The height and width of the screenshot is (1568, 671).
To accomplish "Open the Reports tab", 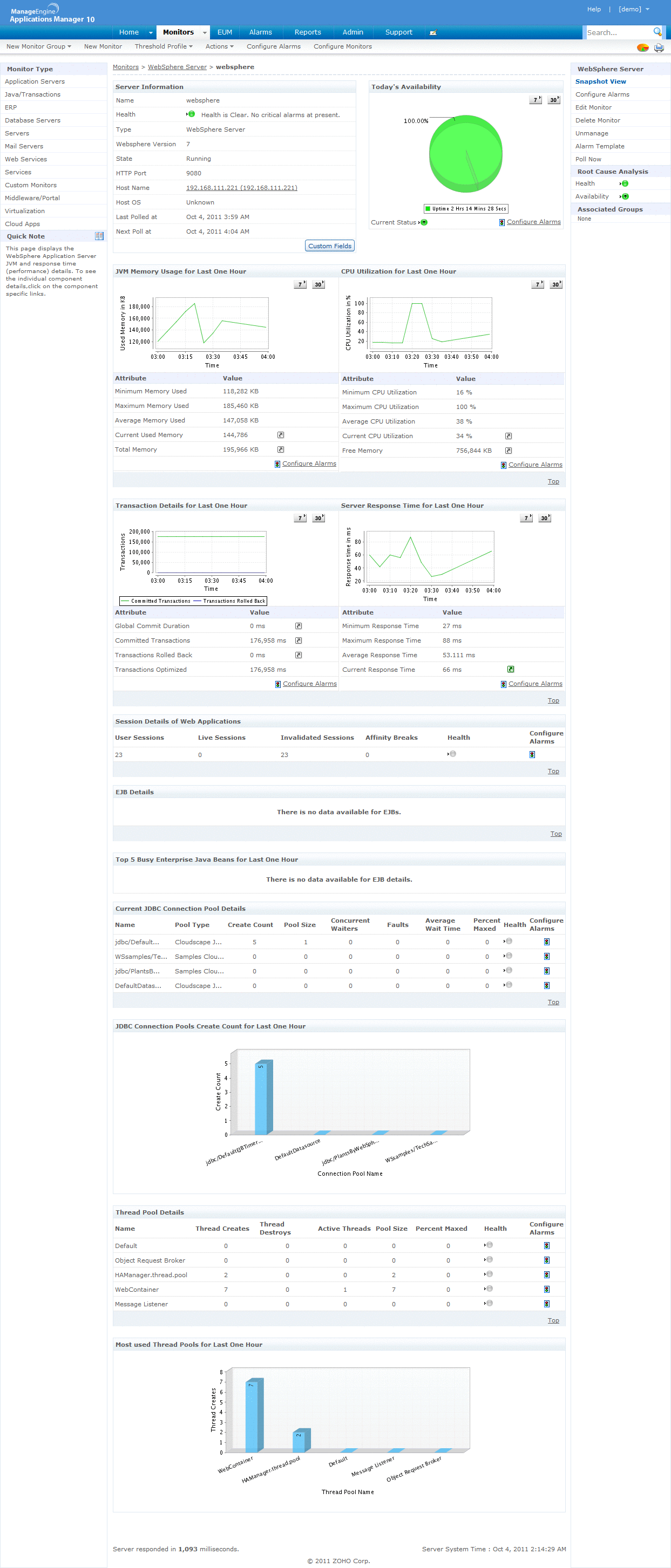I will coord(308,32).
